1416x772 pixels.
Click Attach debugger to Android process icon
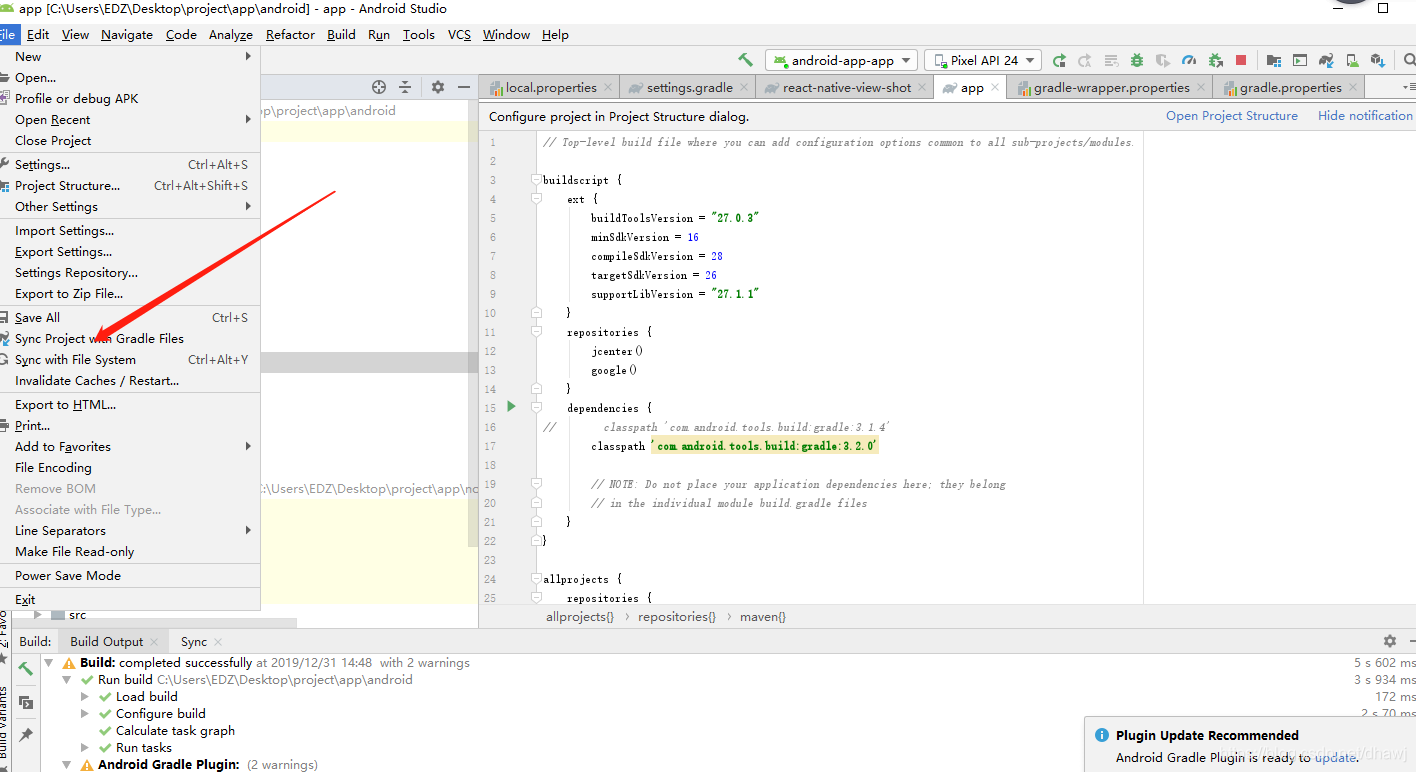coord(1215,60)
